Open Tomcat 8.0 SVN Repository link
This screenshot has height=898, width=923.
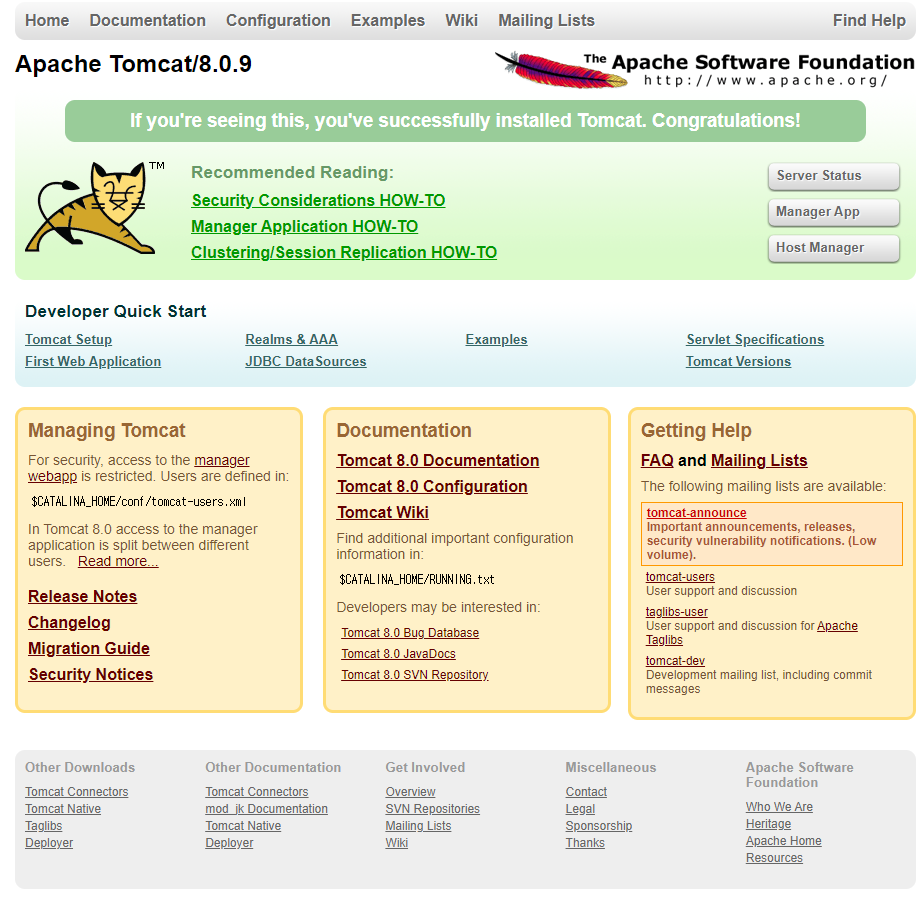415,675
